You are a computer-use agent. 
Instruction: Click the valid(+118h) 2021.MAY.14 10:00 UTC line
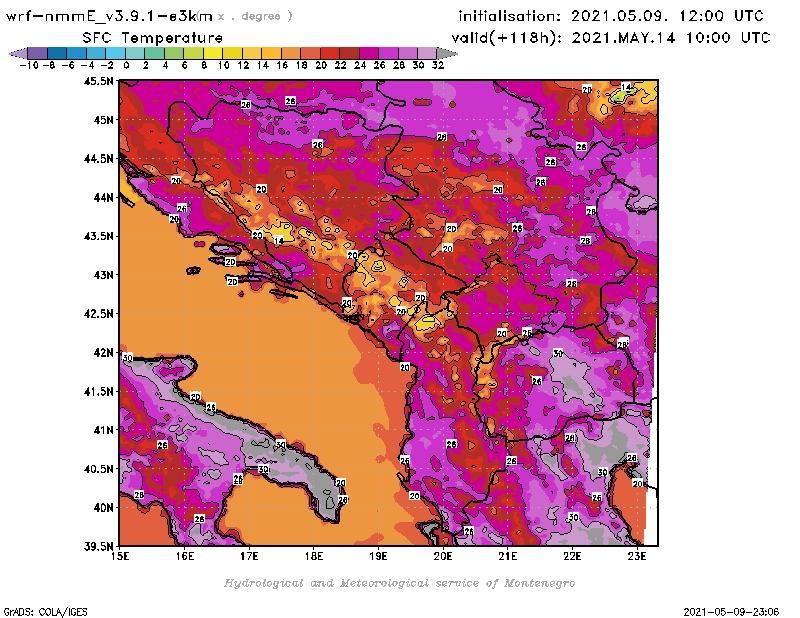[611, 38]
